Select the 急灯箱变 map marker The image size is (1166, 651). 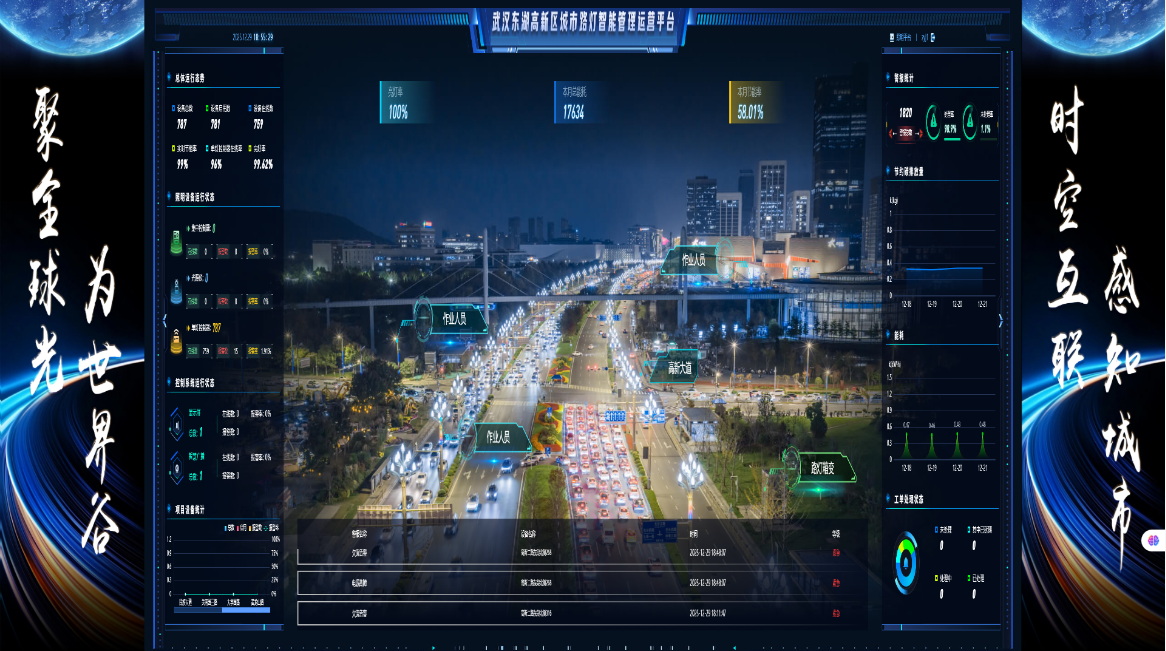(823, 467)
